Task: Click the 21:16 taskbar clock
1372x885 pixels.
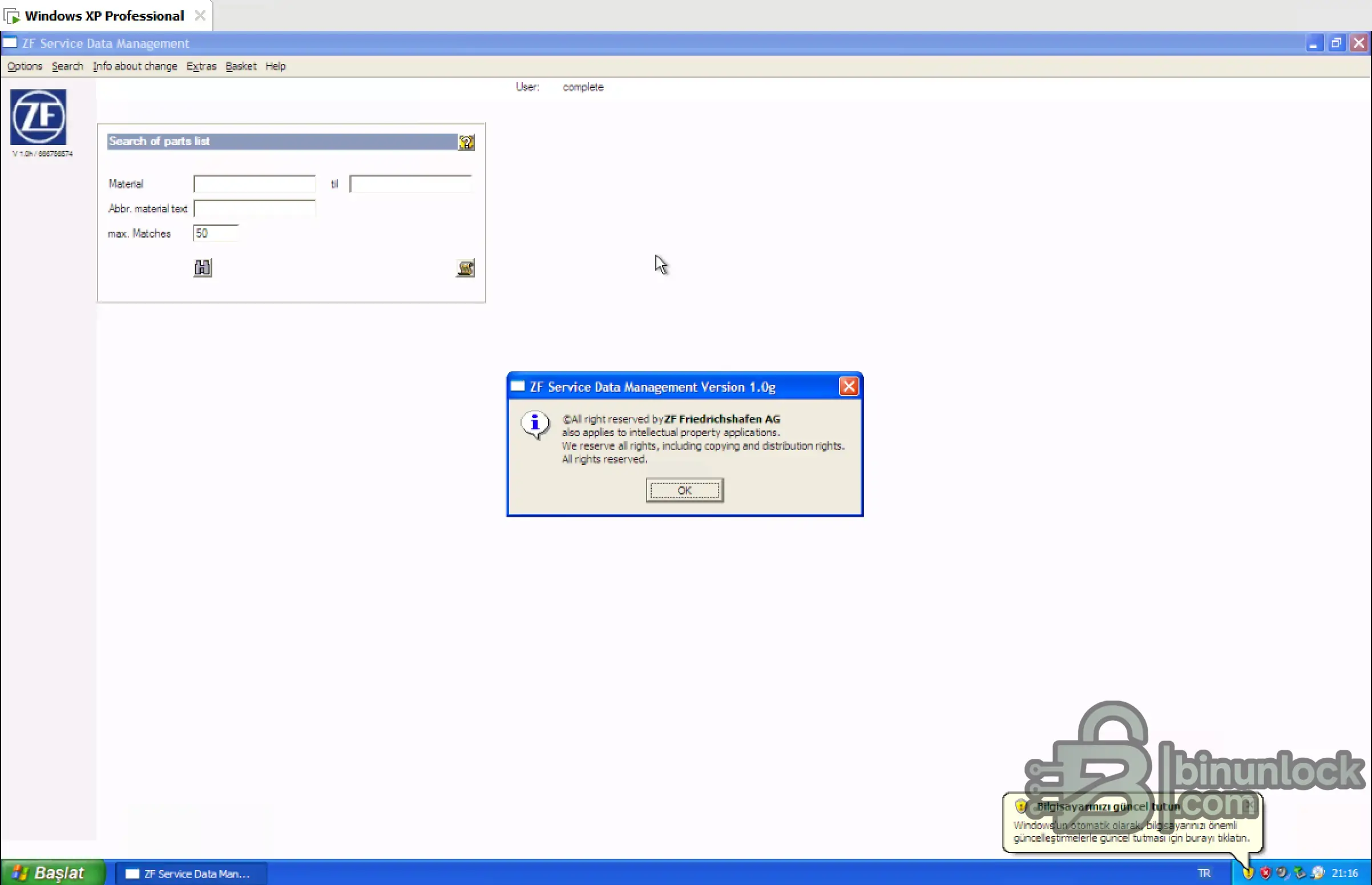Action: click(x=1345, y=874)
